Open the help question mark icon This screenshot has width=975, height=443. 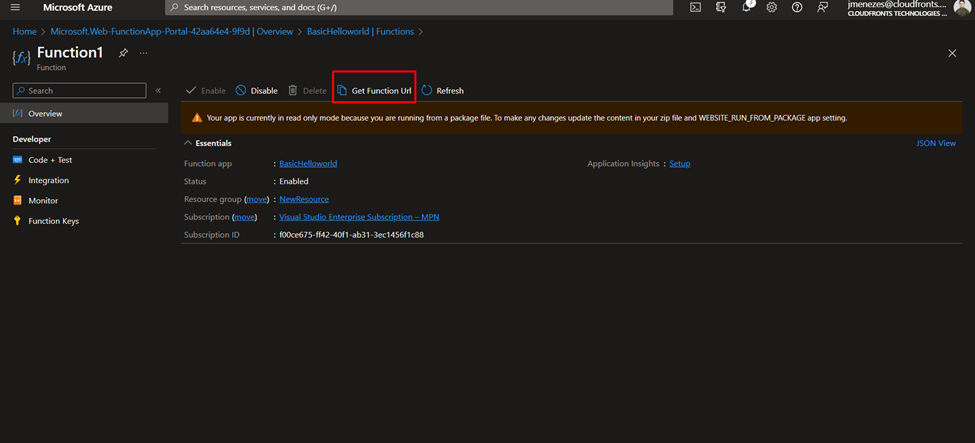pos(797,7)
